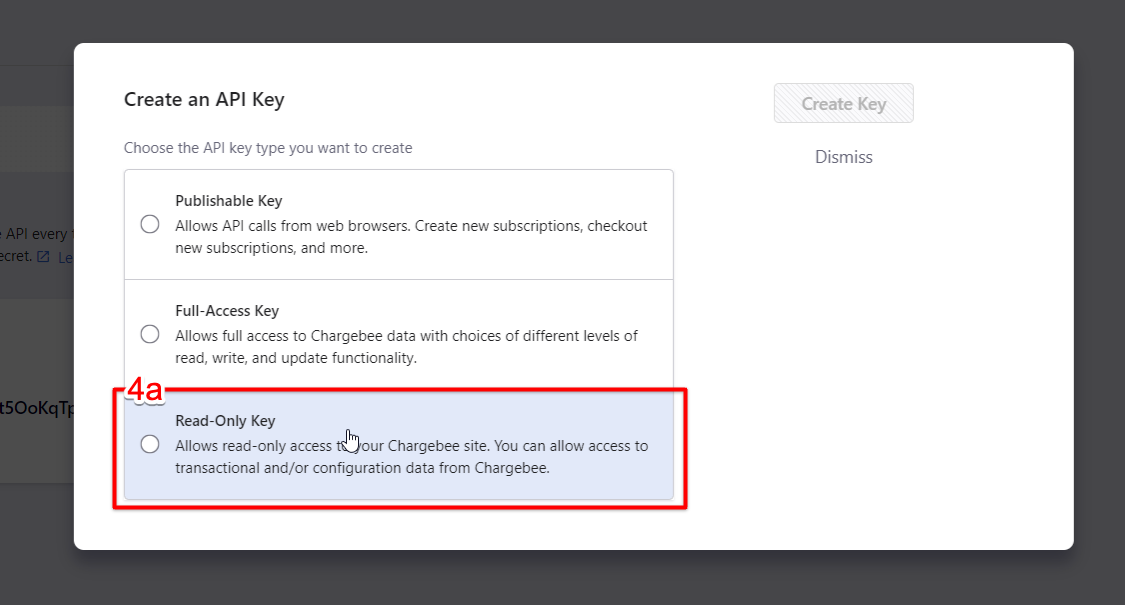Select the Full-Access Key radio button
1125x605 pixels.
point(150,334)
